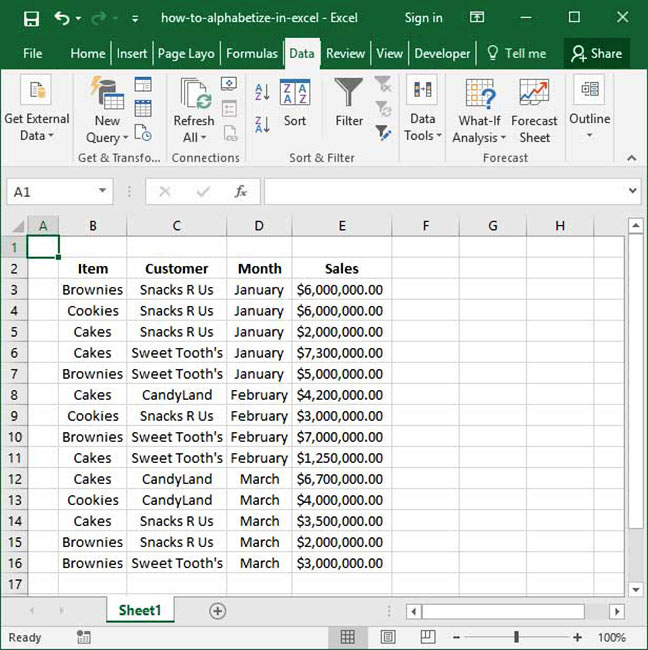
Task: Click the Name Box showing A1
Action: (x=52, y=192)
